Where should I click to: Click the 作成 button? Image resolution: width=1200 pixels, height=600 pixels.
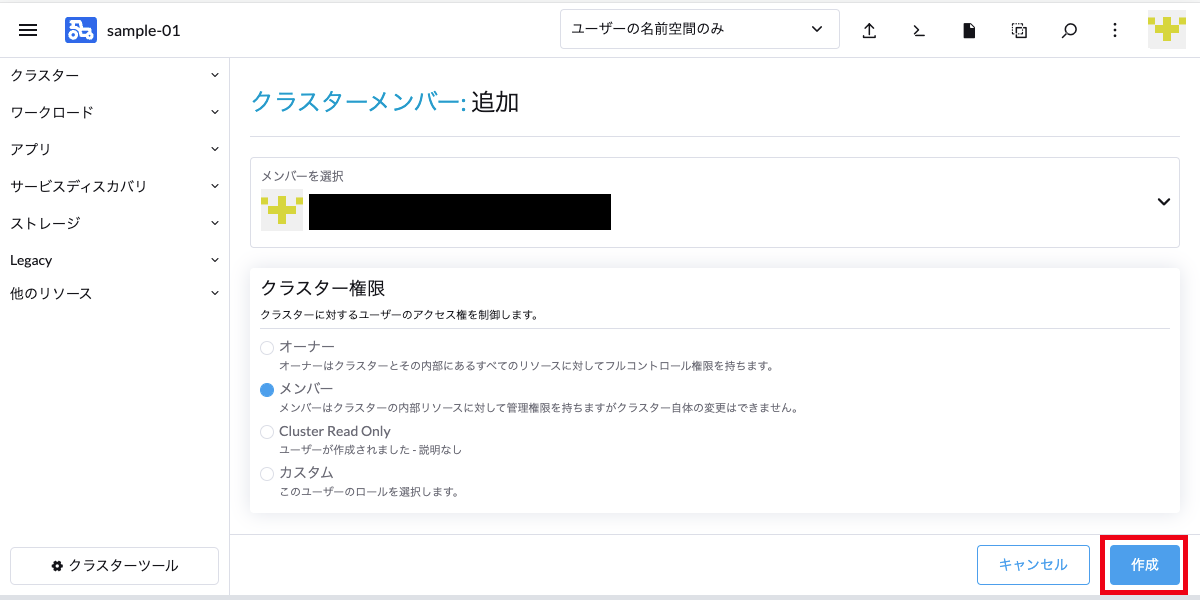tap(1145, 565)
